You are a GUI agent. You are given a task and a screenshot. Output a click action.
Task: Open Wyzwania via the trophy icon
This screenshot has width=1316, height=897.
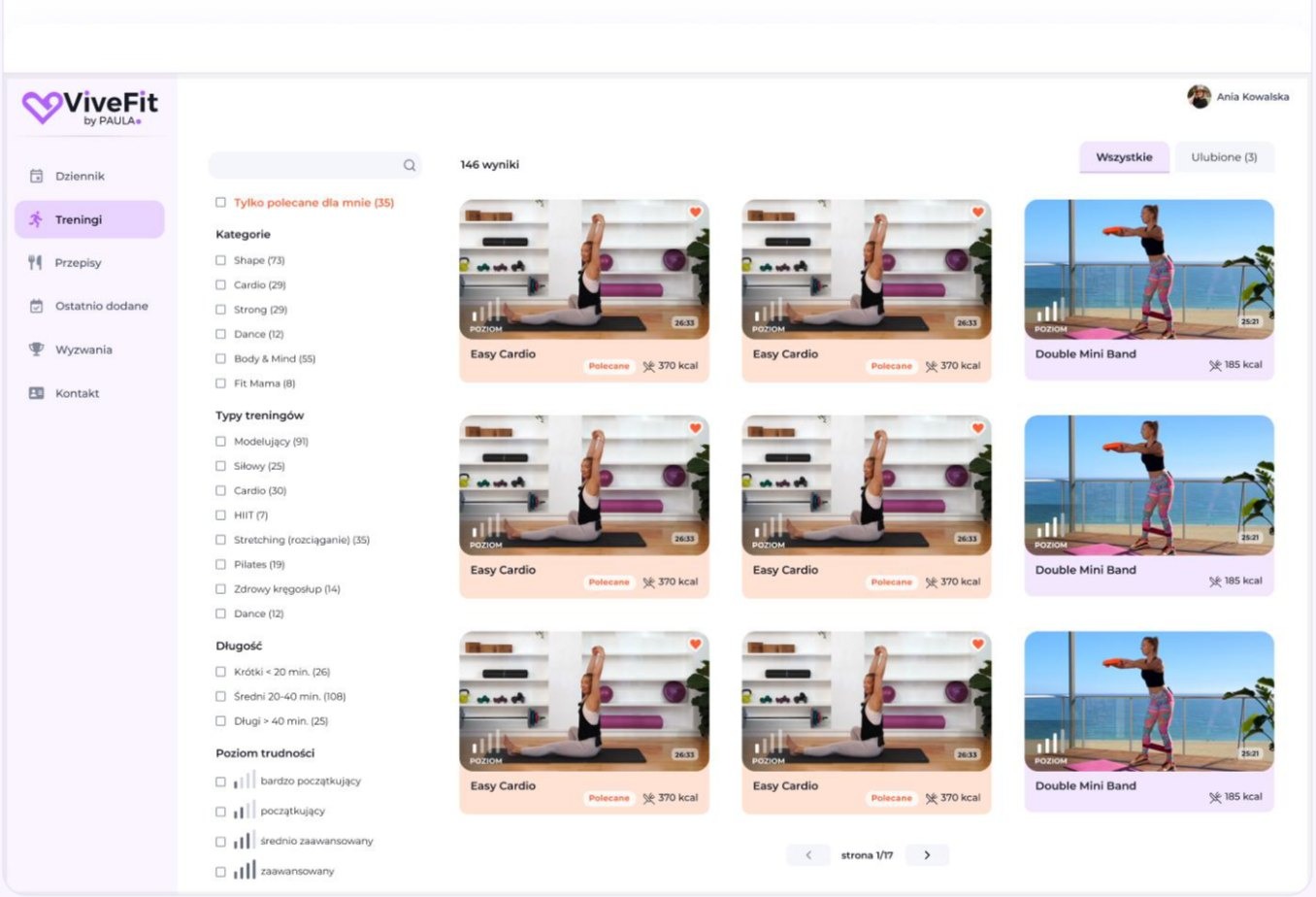pos(36,349)
